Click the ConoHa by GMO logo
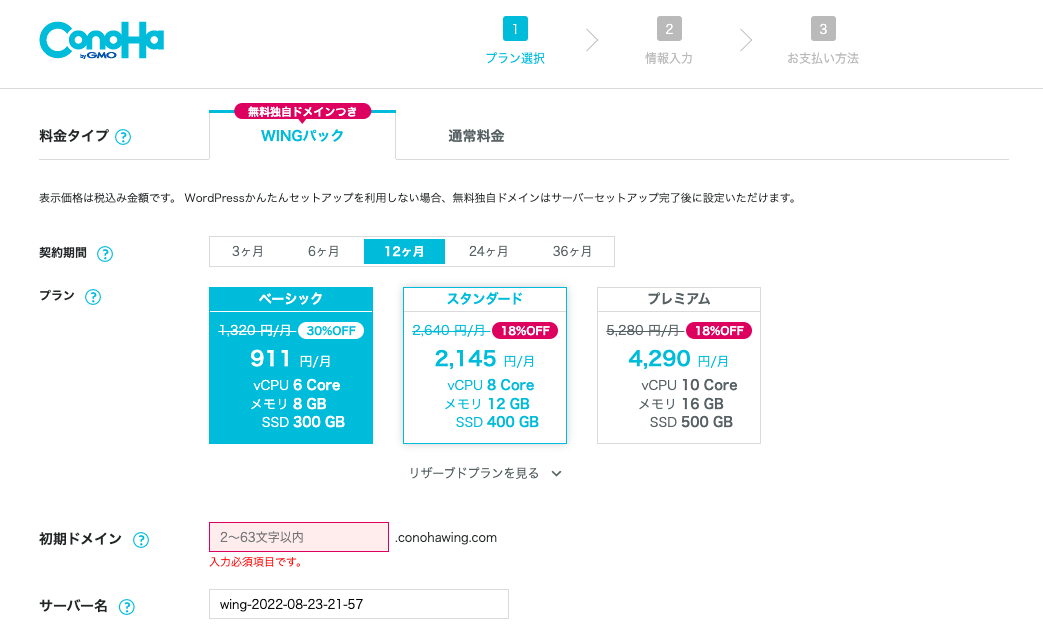 coord(101,42)
